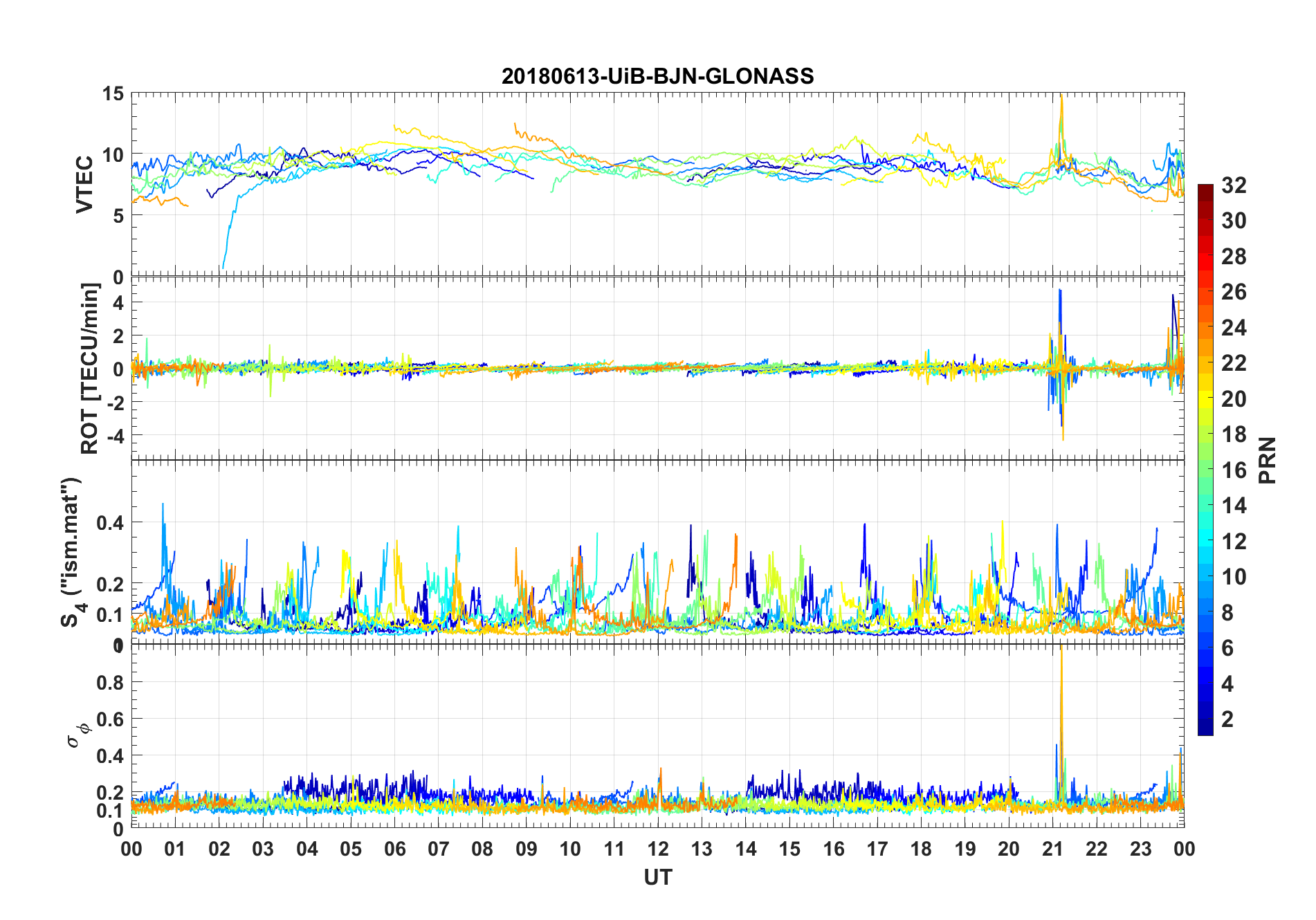Select the "5" tick on the VTEC axis
The image size is (1316, 920).
[118, 216]
